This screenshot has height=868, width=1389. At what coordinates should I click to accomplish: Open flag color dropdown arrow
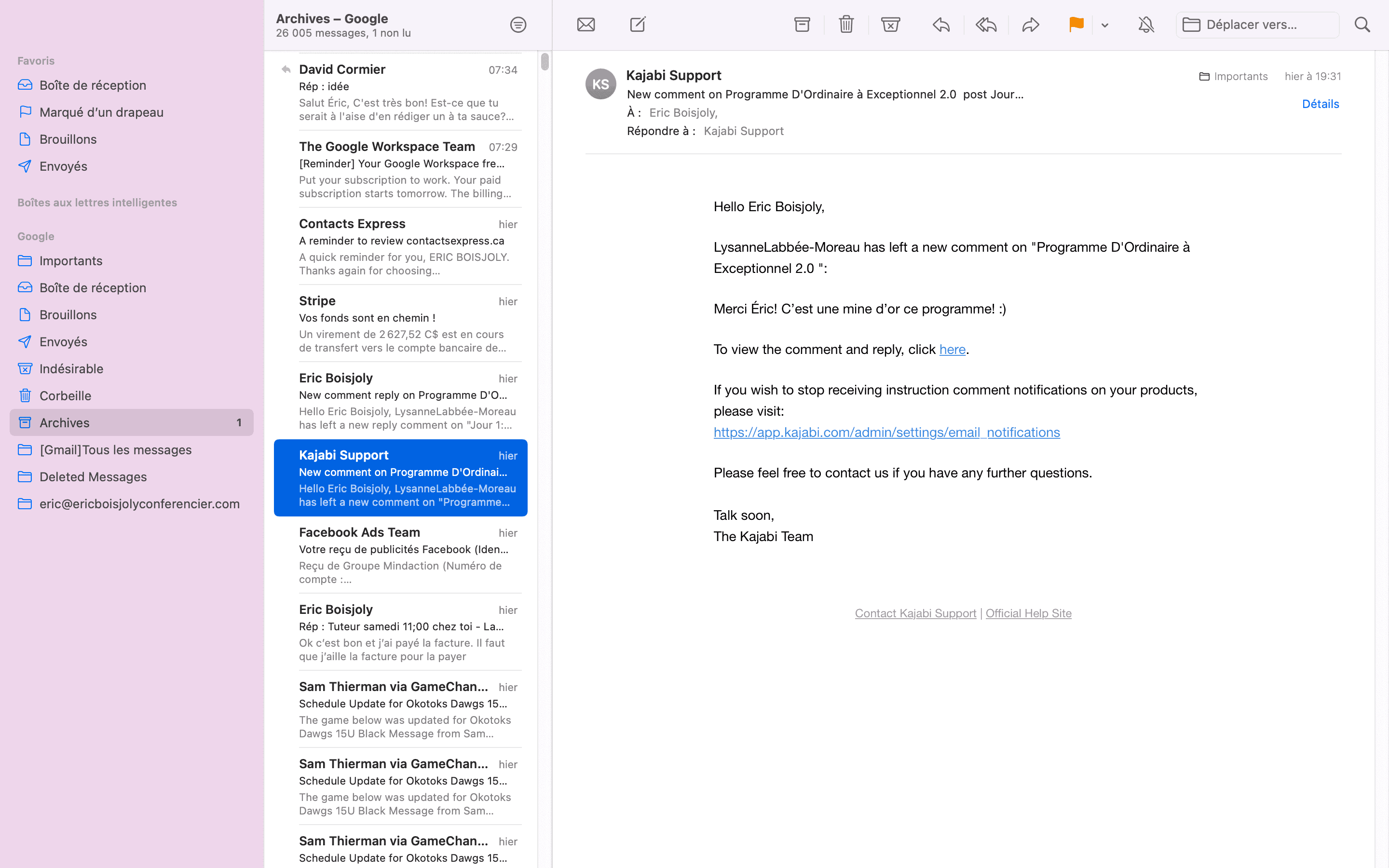(1105, 25)
